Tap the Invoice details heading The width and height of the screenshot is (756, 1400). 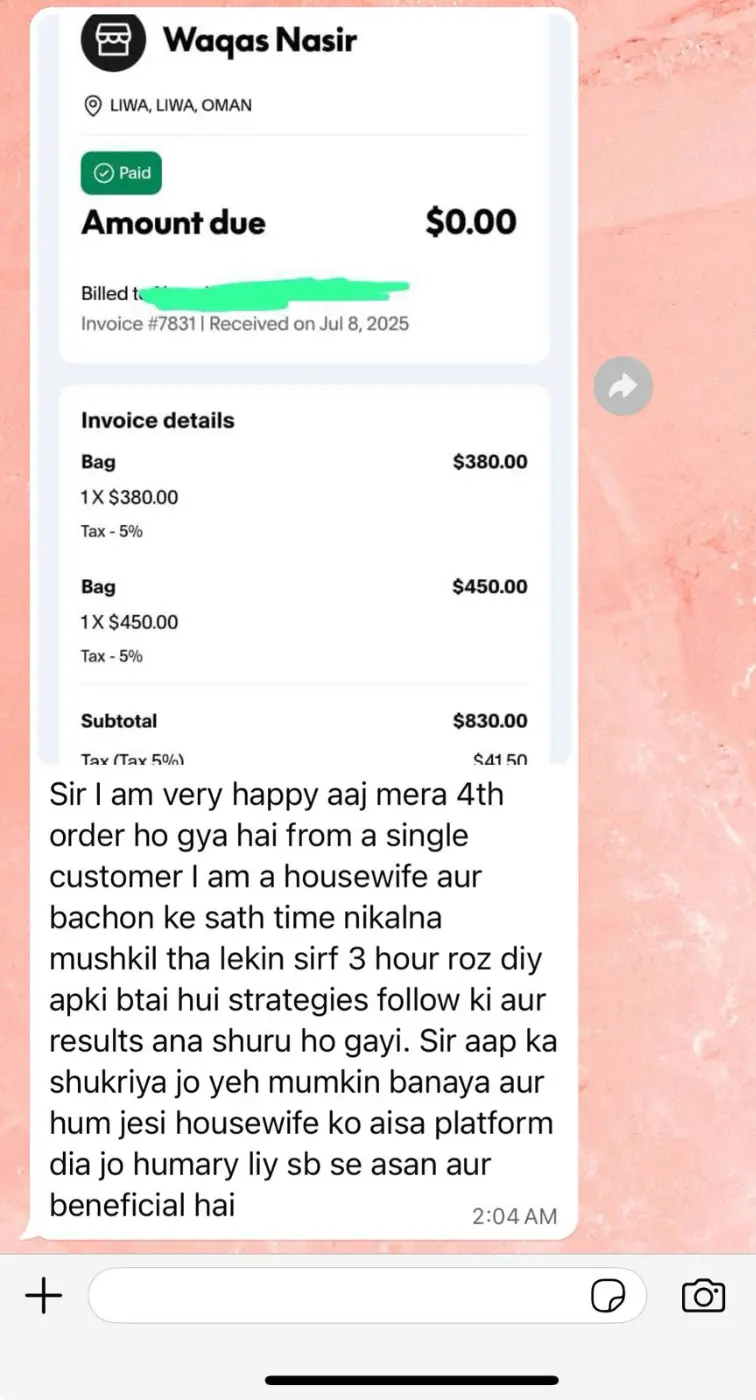(x=158, y=421)
